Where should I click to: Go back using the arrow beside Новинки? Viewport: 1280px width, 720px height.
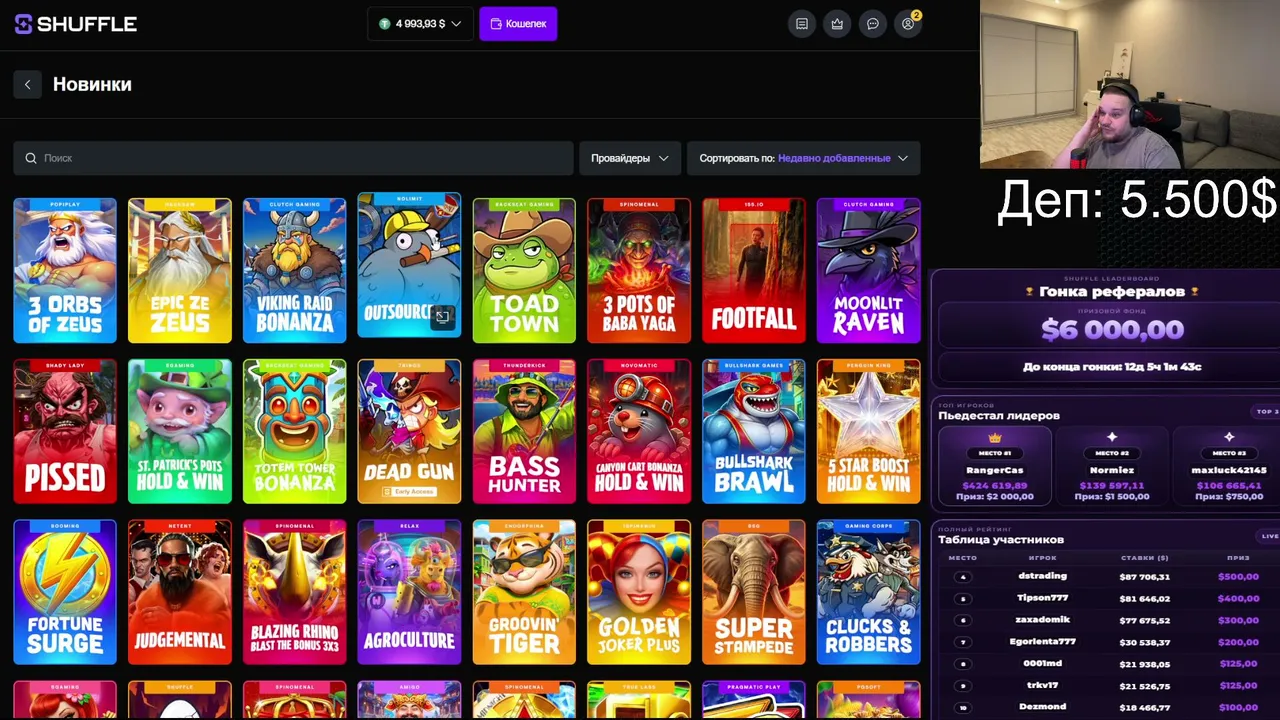click(28, 85)
